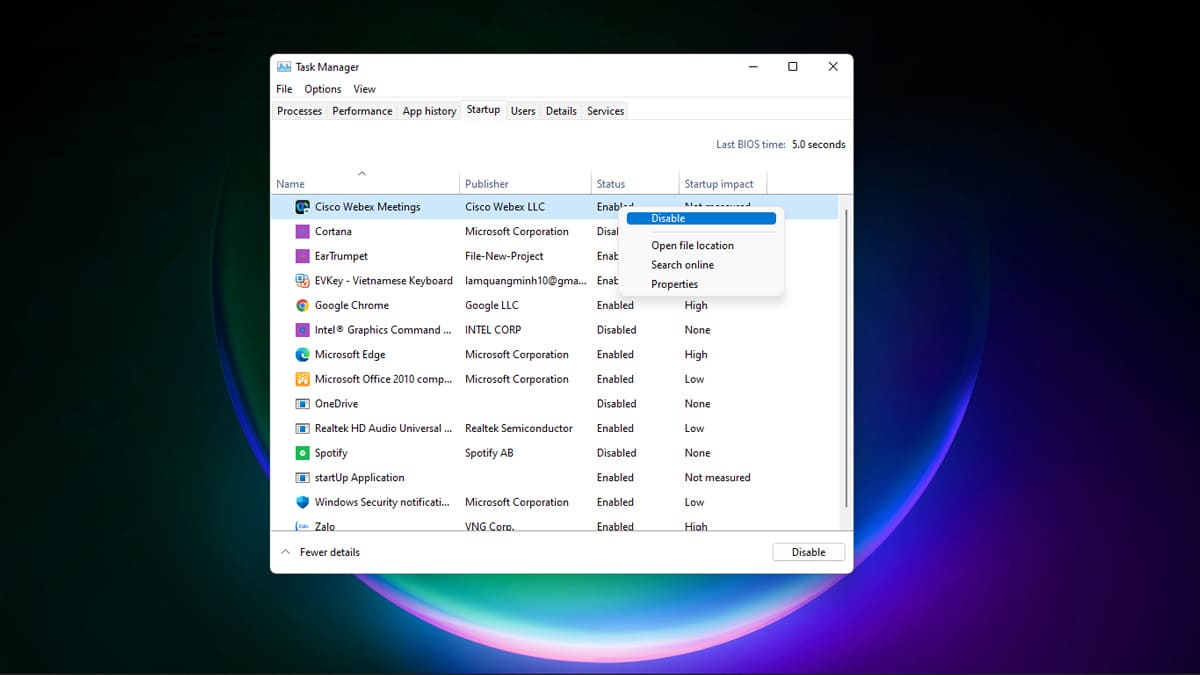
Task: Switch to the Processes tab
Action: 299,110
